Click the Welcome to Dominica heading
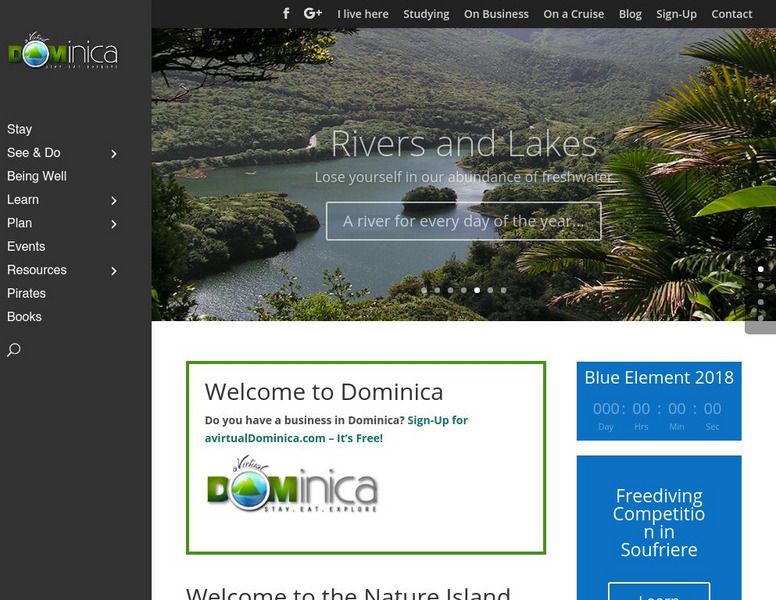The image size is (776, 600). [324, 392]
